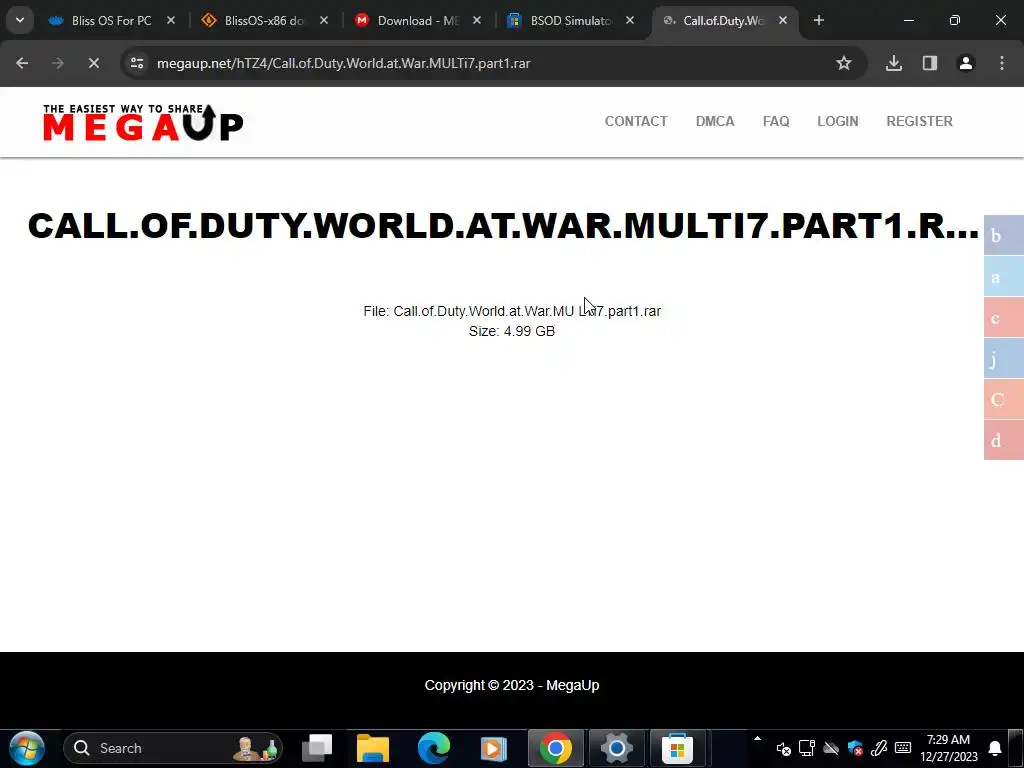
Task: Click the Size: 4.99 GB text
Action: 512,332
